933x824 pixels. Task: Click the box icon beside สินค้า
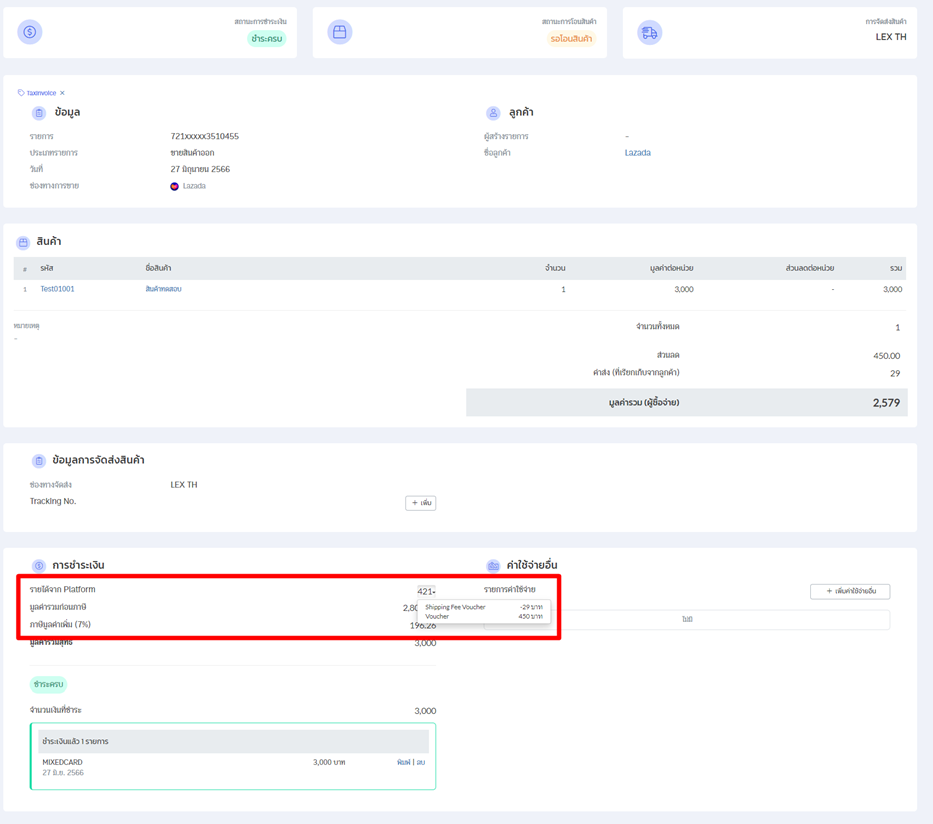25,241
